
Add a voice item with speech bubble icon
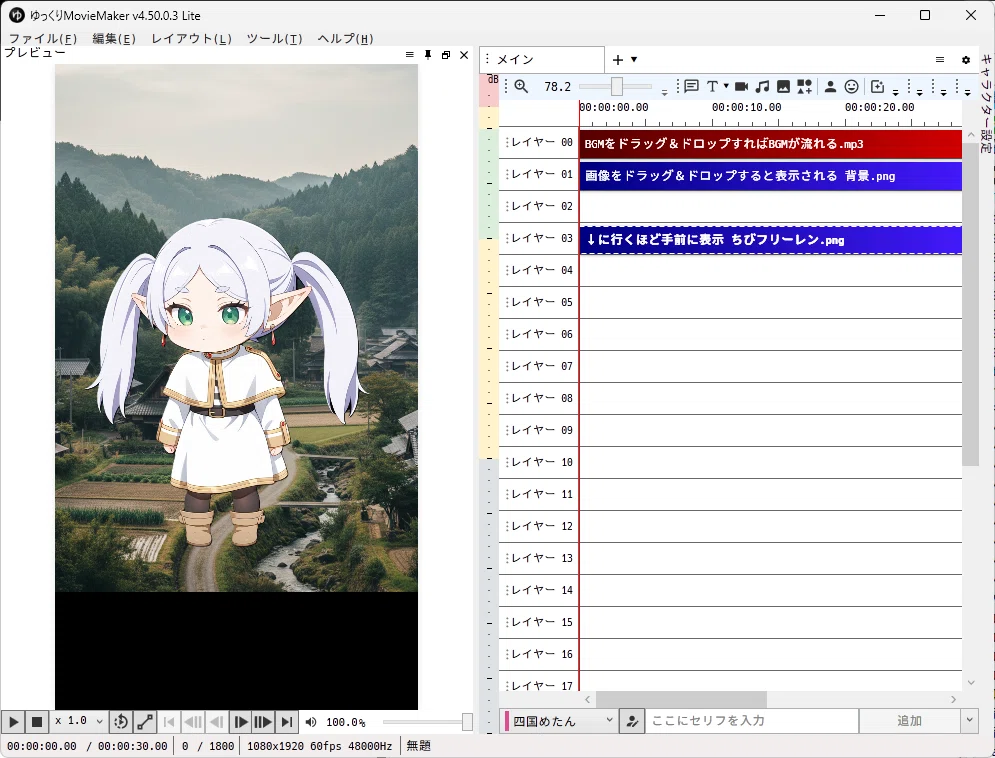pyautogui.click(x=692, y=86)
